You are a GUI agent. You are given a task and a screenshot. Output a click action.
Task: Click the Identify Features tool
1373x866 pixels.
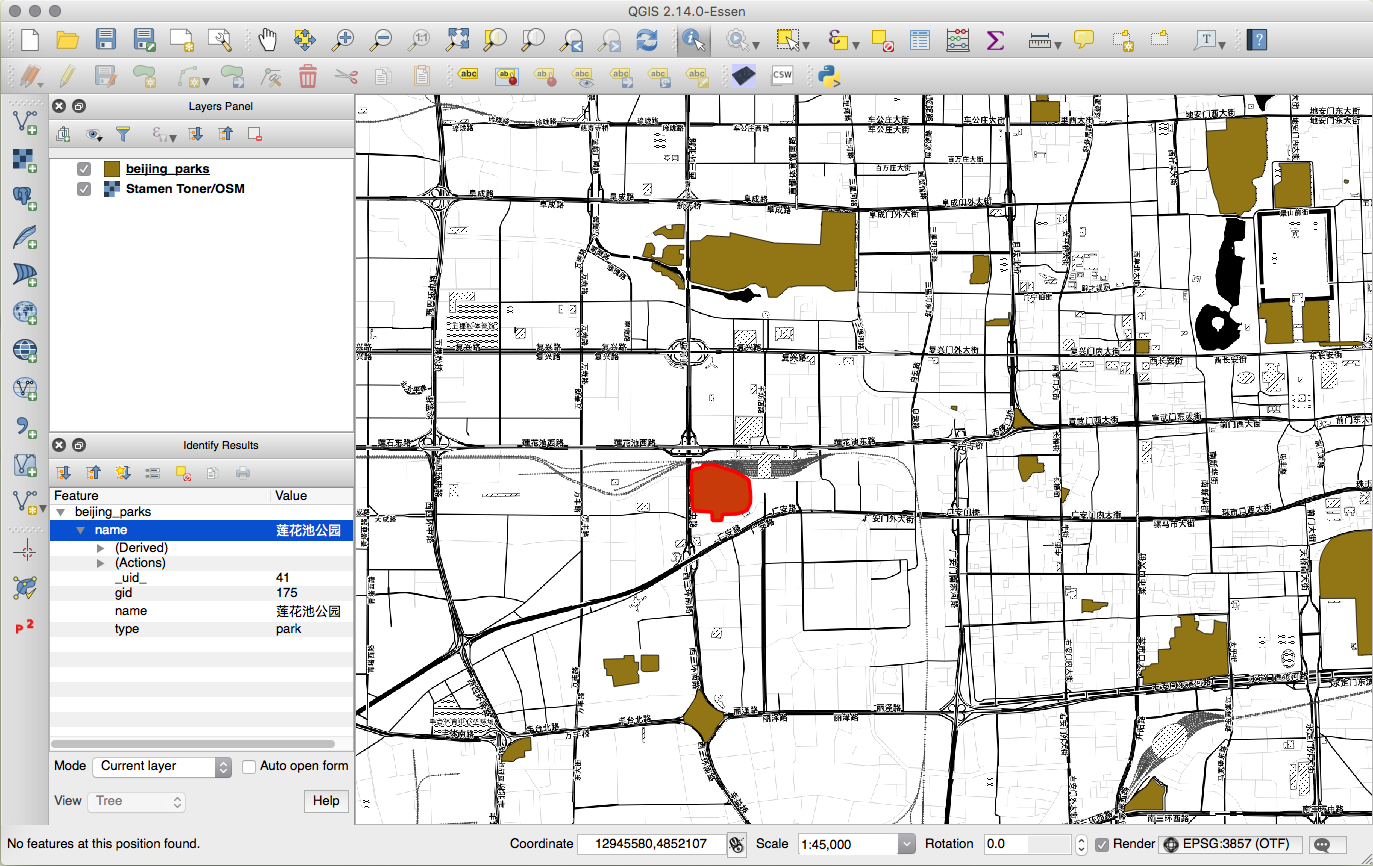tap(692, 40)
